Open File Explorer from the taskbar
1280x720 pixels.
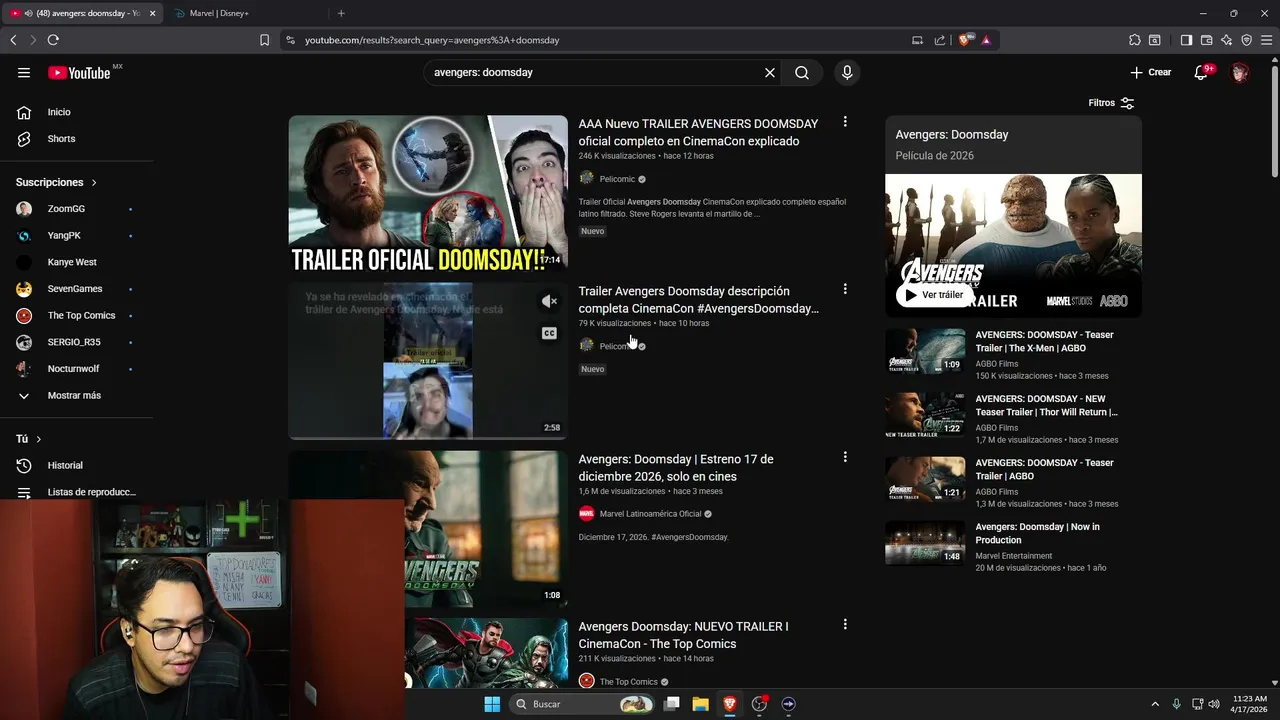point(701,704)
